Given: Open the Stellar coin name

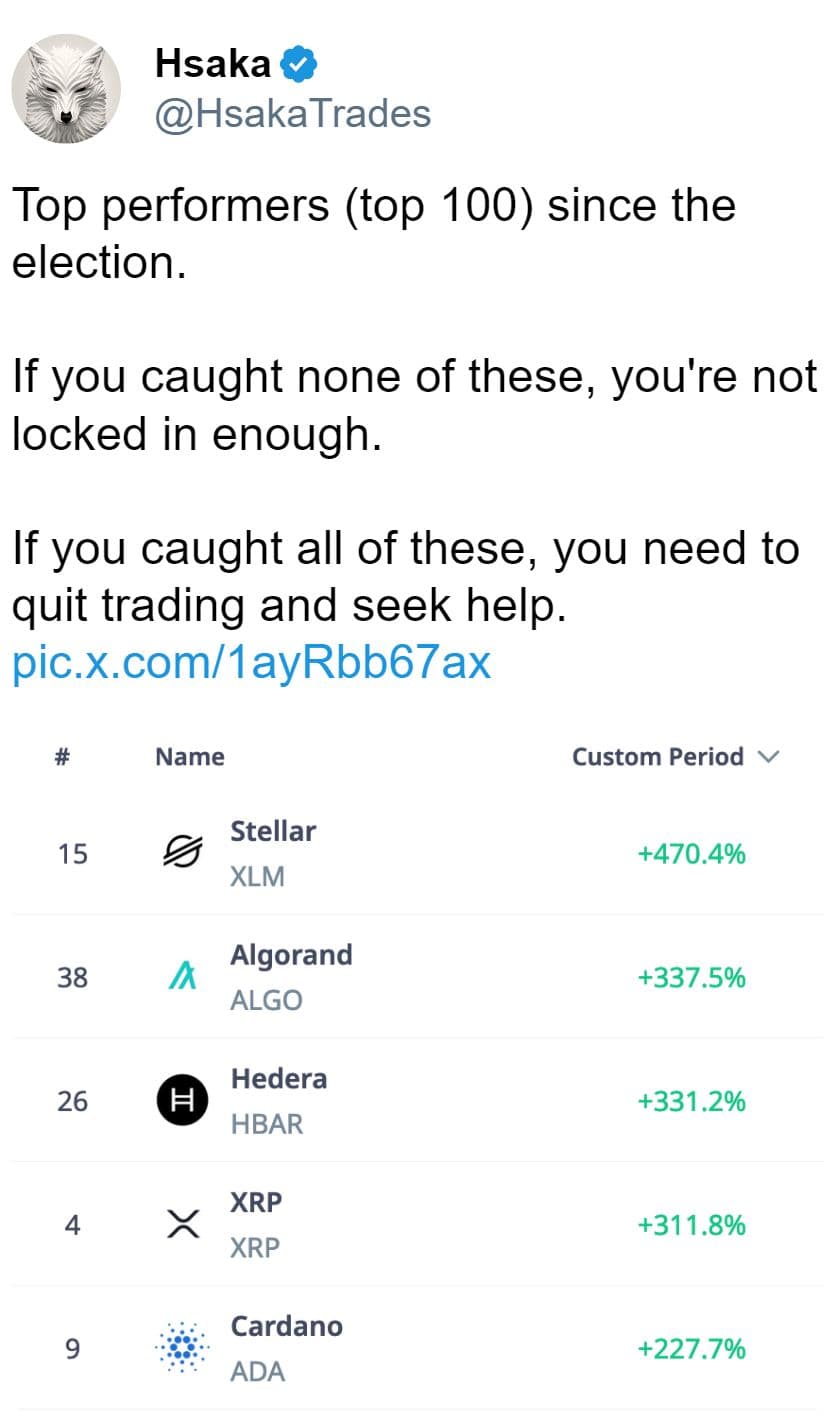Looking at the screenshot, I should tap(273, 831).
